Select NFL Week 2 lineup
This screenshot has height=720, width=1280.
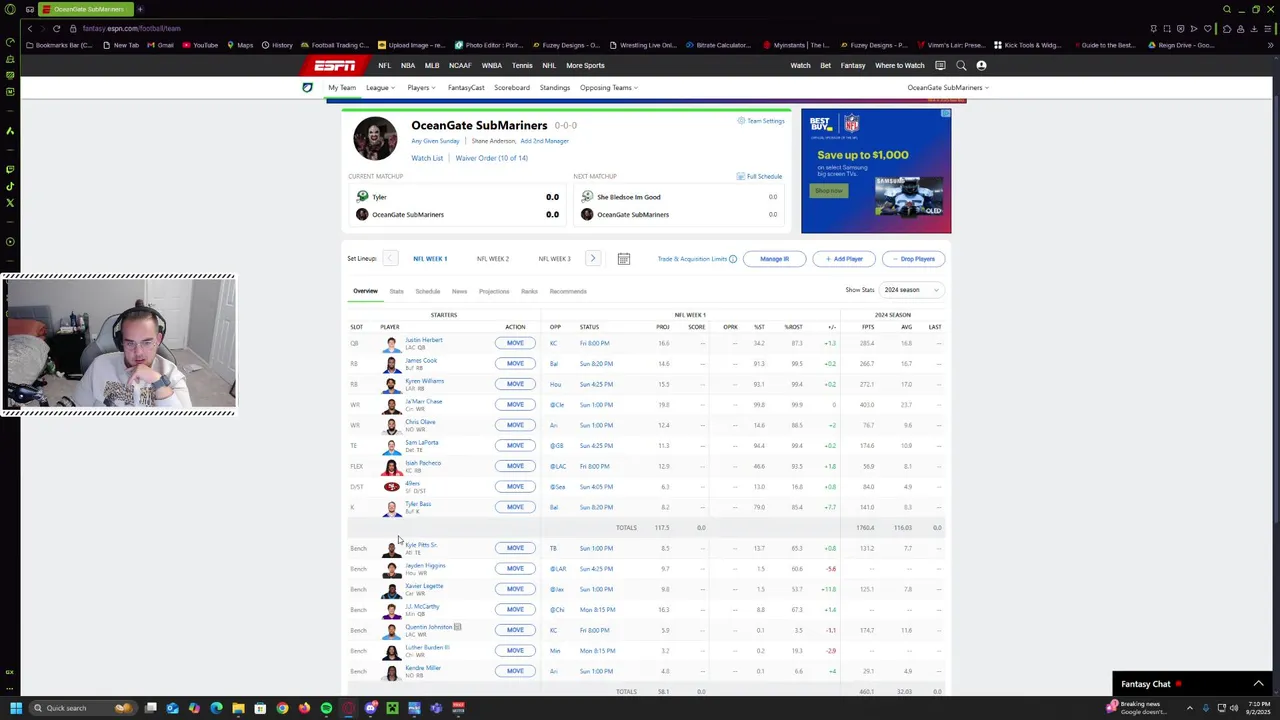(492, 259)
